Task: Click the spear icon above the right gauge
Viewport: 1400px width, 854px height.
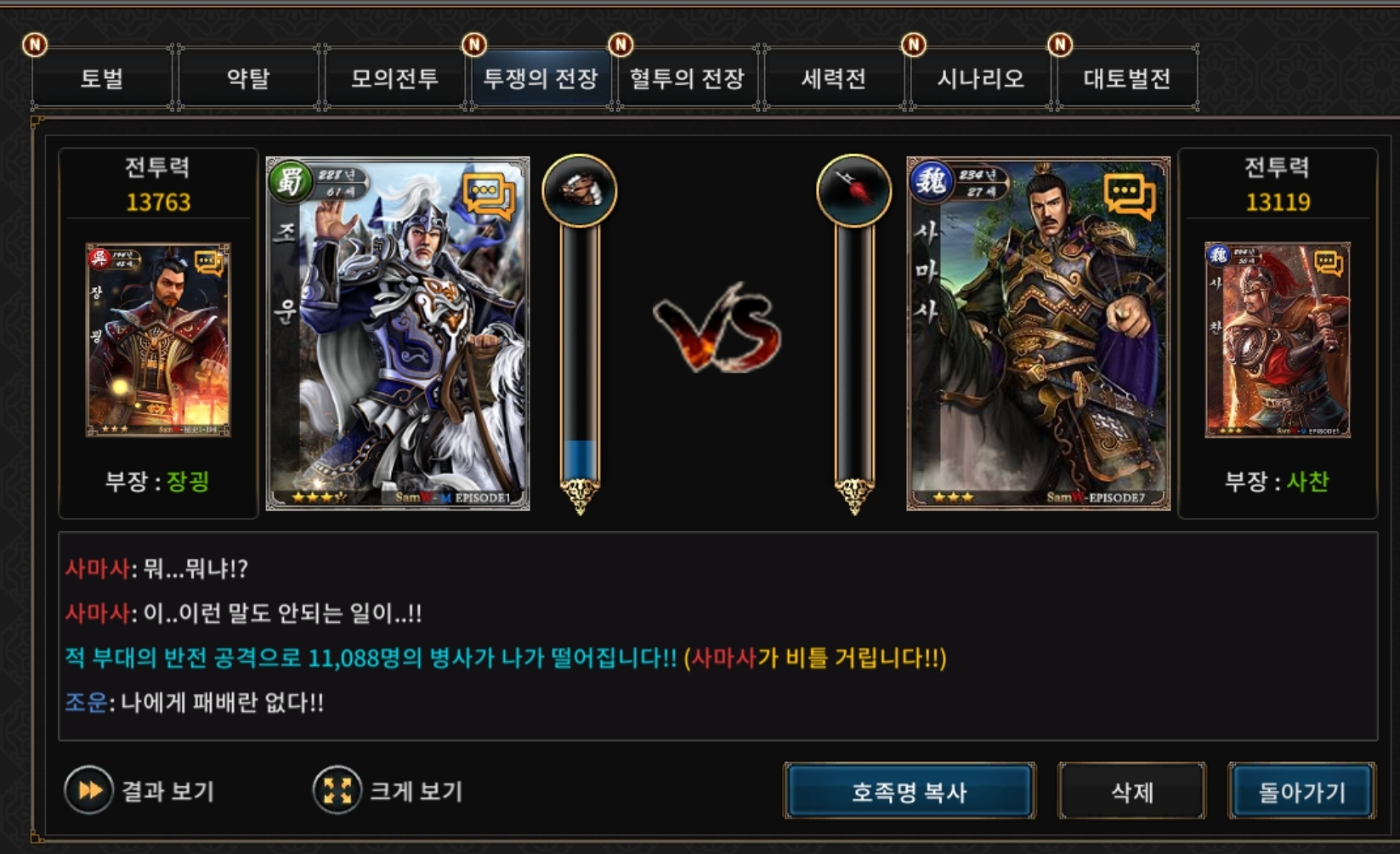Action: (x=854, y=190)
